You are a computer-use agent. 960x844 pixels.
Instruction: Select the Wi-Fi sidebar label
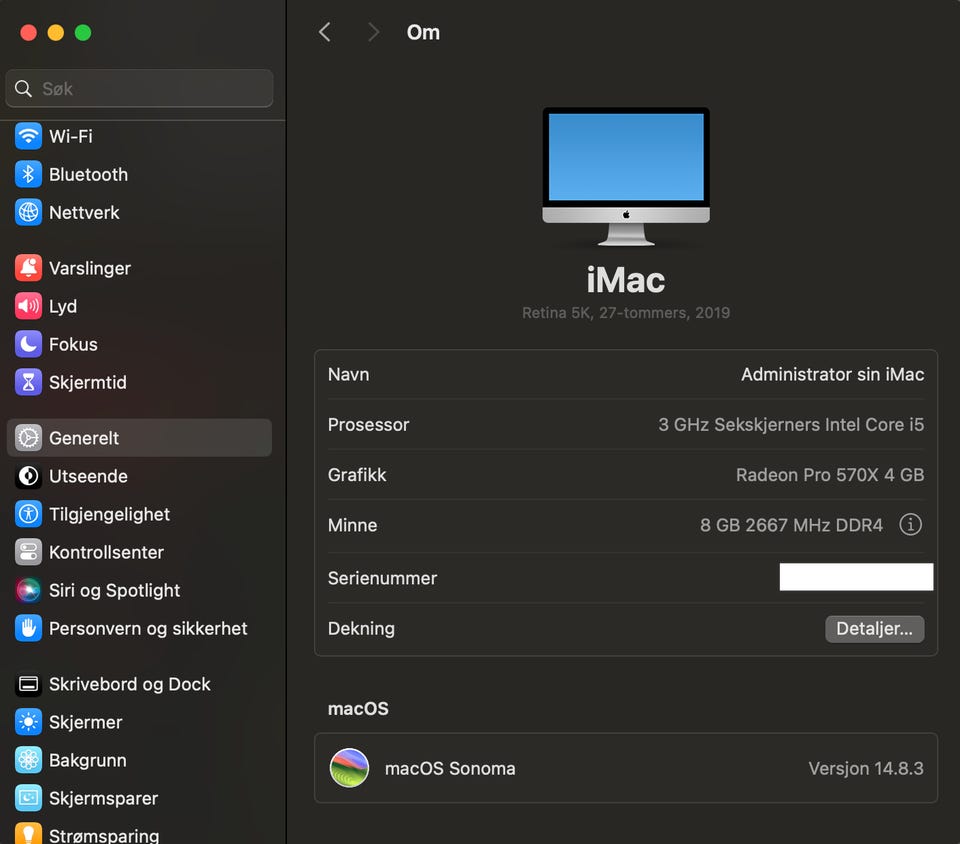pyautogui.click(x=70, y=136)
